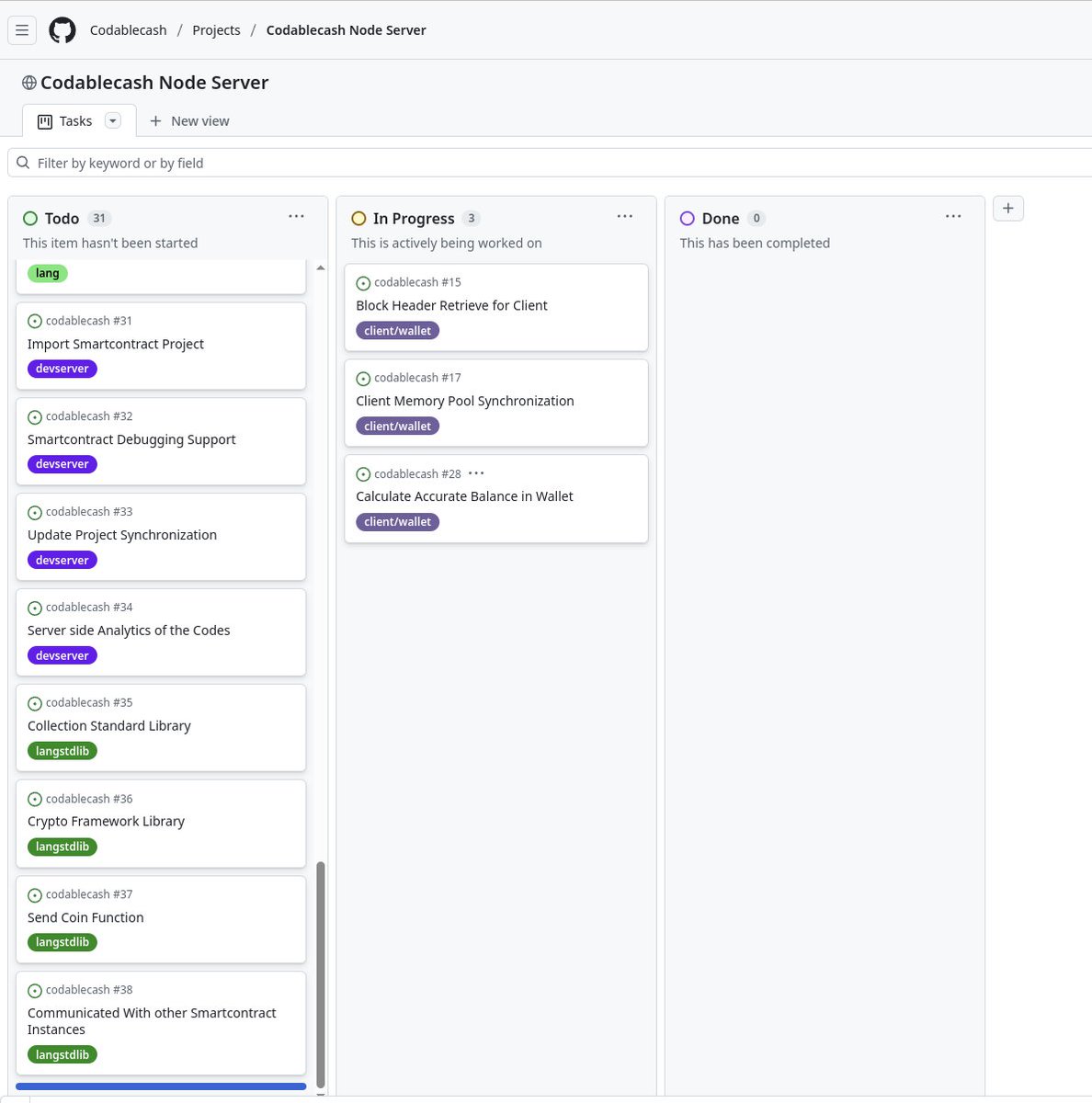
Task: Click open-issue icon on card #28
Action: (x=363, y=474)
